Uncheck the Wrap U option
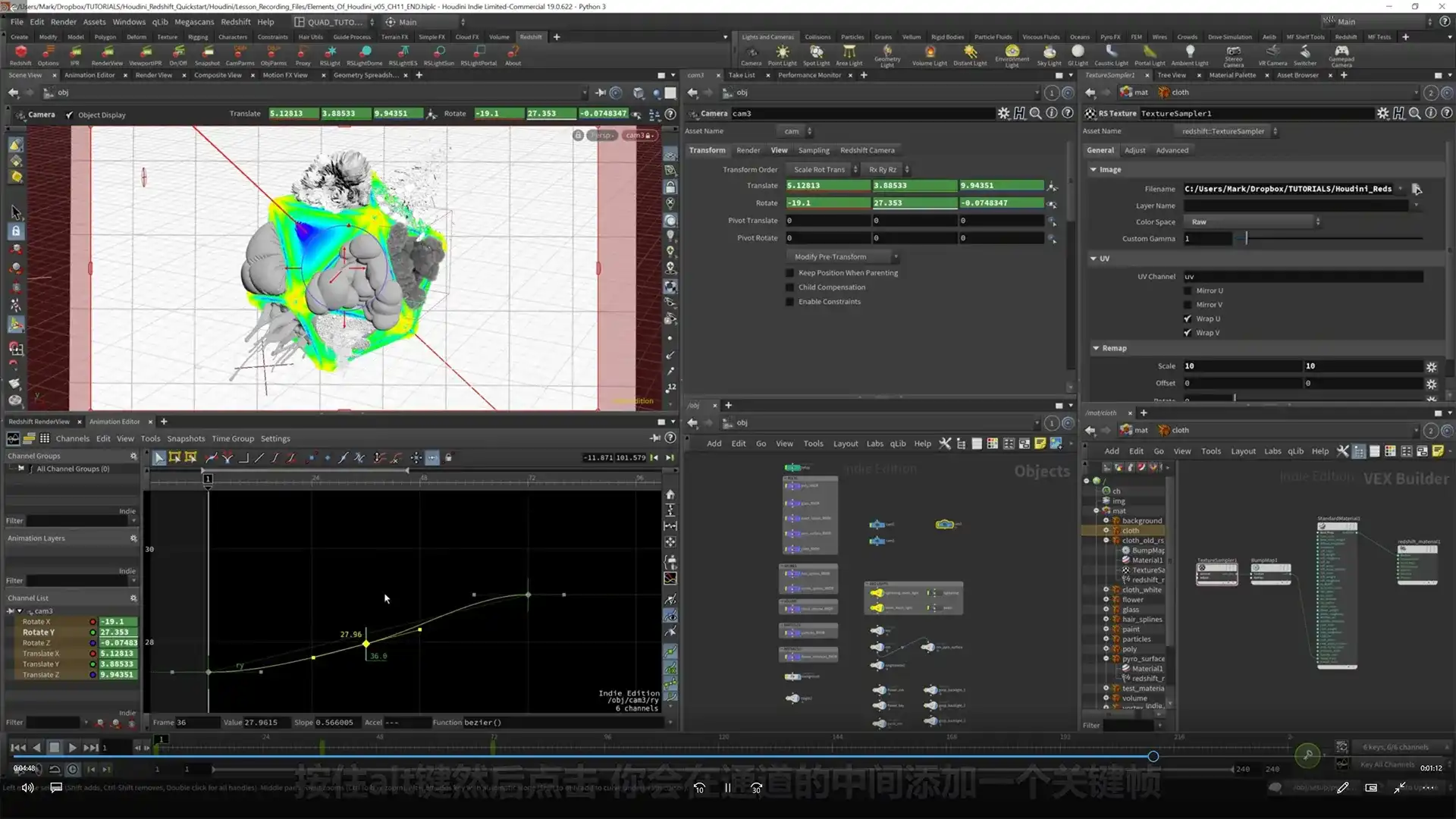 1188,318
